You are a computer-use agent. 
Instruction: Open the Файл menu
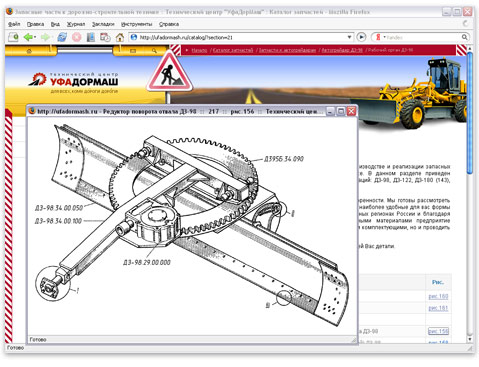coord(14,24)
